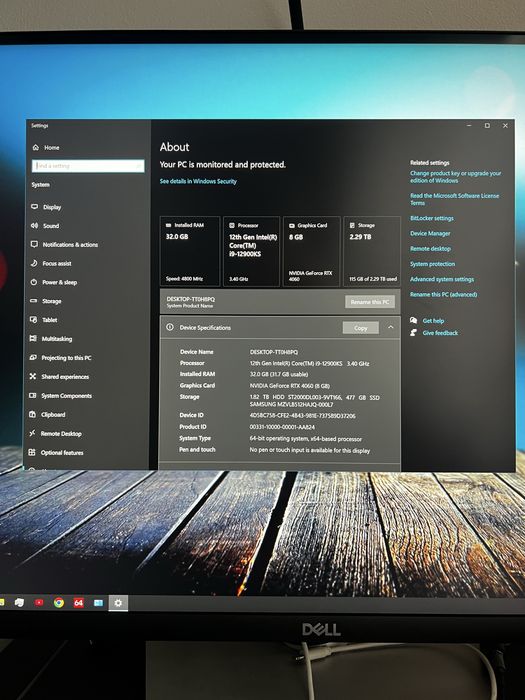
Task: Click the Graphics Card 8 GB card
Action: click(x=312, y=251)
